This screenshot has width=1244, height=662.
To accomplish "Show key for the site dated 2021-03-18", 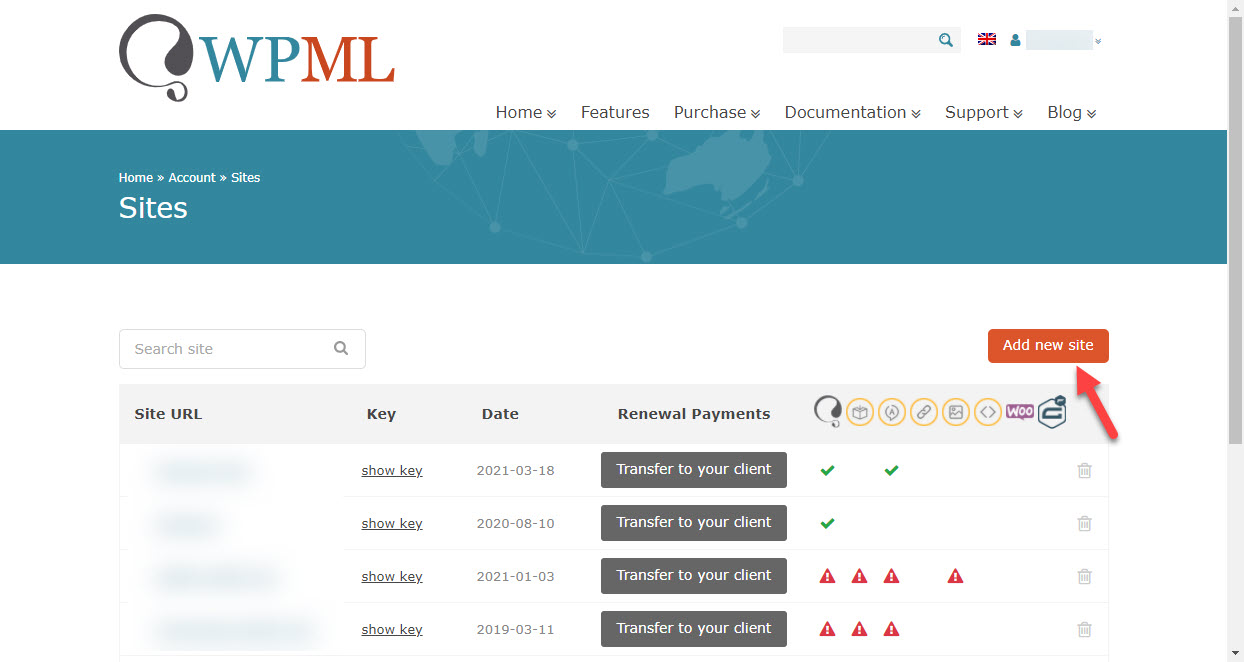I will click(x=392, y=470).
